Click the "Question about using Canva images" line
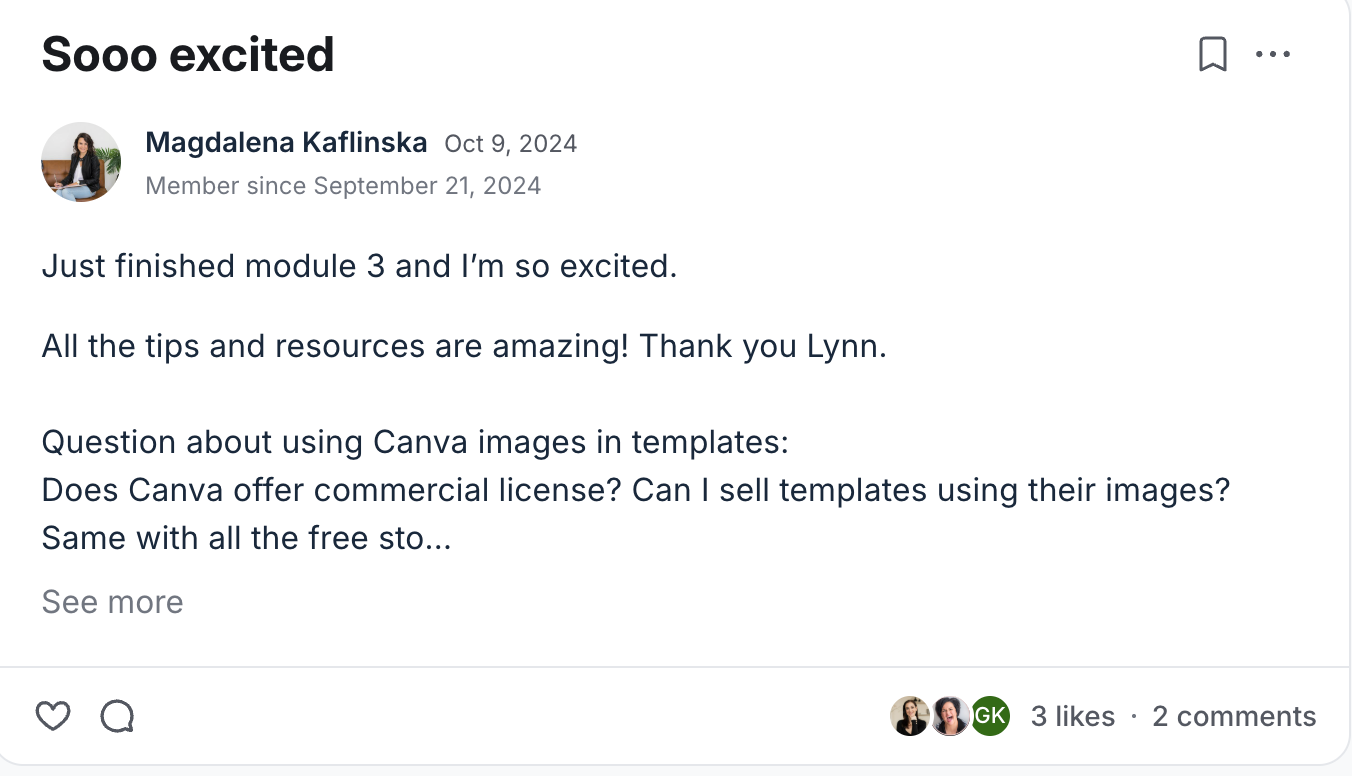Screen dimensions: 1352x776 (415, 442)
